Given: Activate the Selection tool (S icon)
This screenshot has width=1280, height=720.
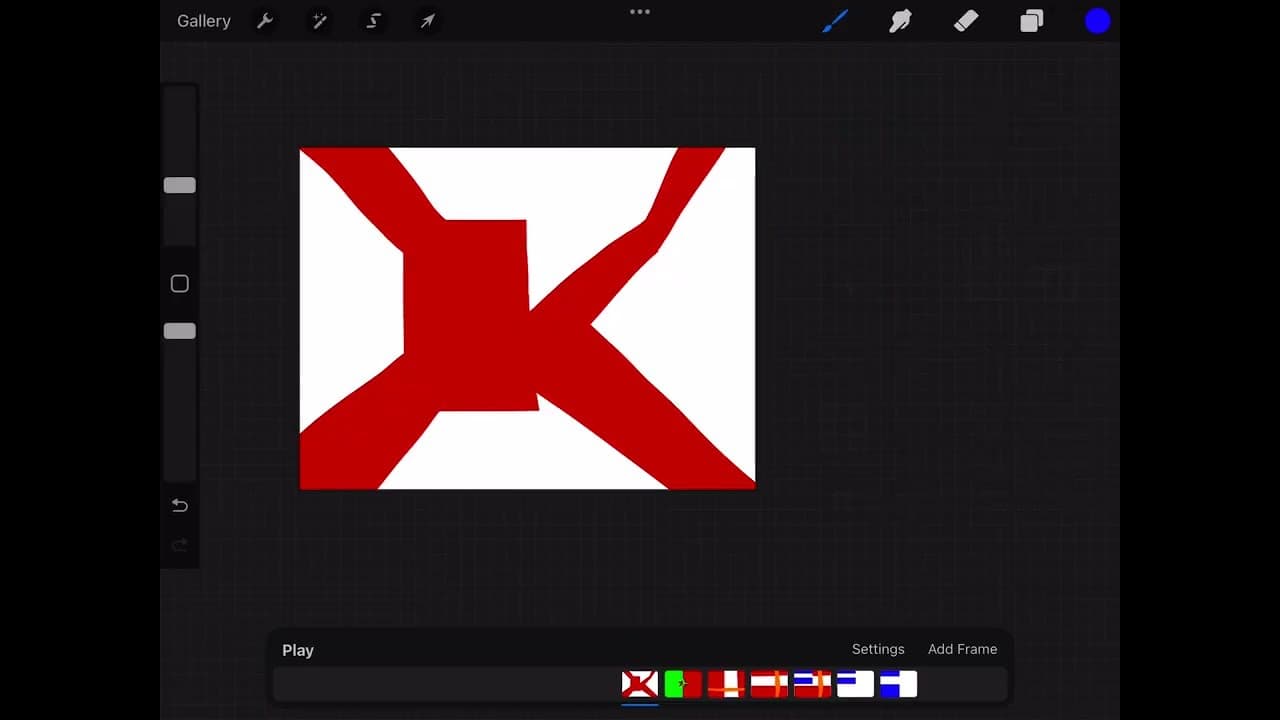Looking at the screenshot, I should point(374,21).
